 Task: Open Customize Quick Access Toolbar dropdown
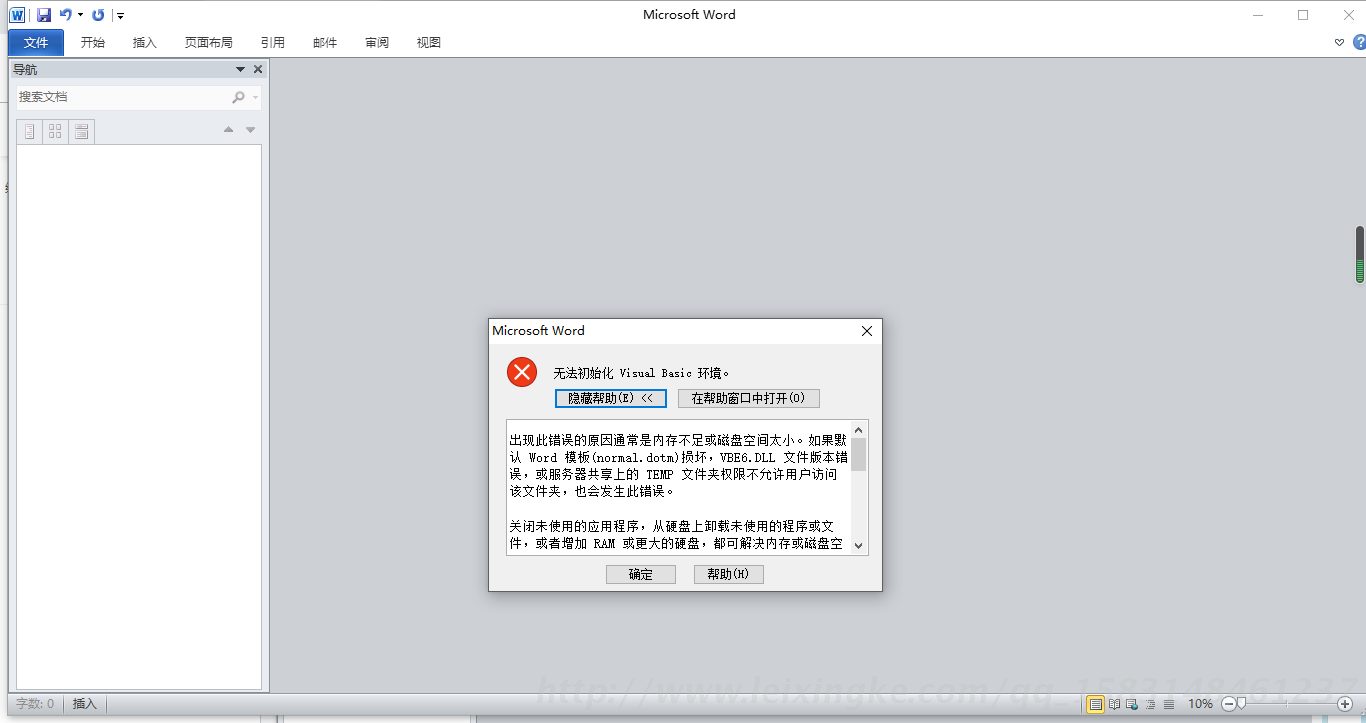(120, 16)
